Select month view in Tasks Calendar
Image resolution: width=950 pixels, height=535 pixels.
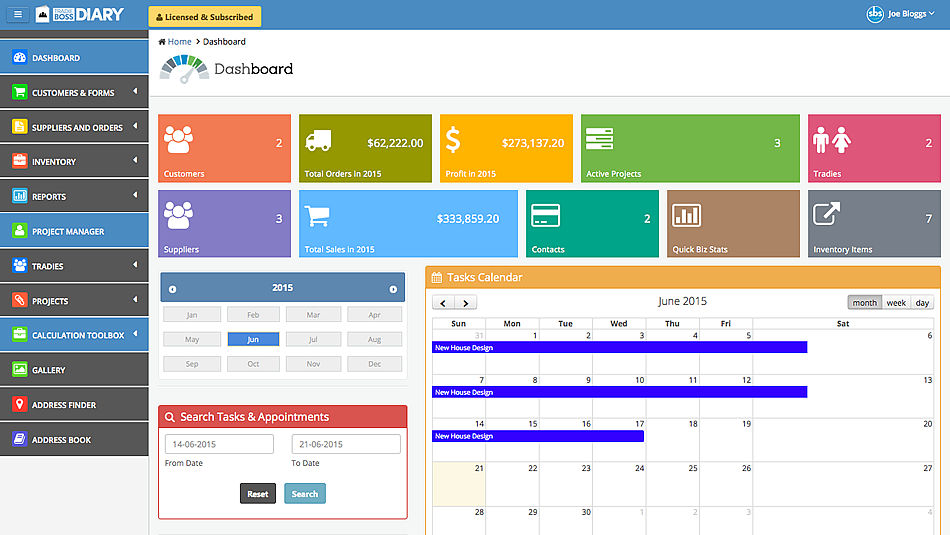[864, 302]
